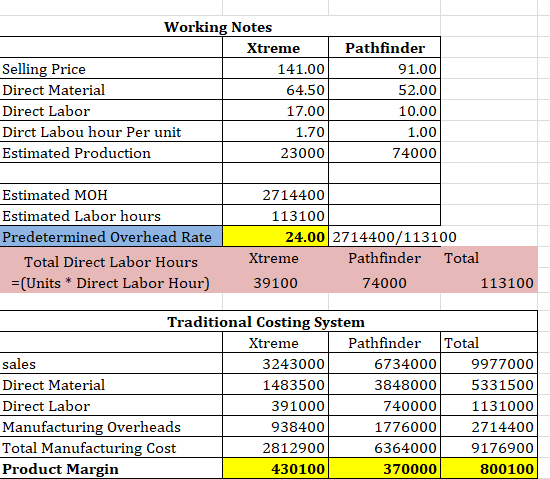Click Xtreme header in pink labor hours band
Image resolution: width=550 pixels, height=479 pixels.
tap(274, 258)
